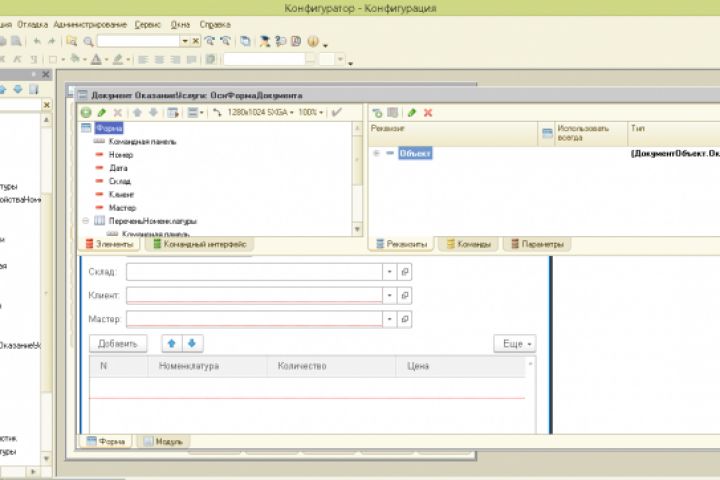This screenshot has width=720, height=480.
Task: Click the background color fill icon
Action: tap(74, 59)
